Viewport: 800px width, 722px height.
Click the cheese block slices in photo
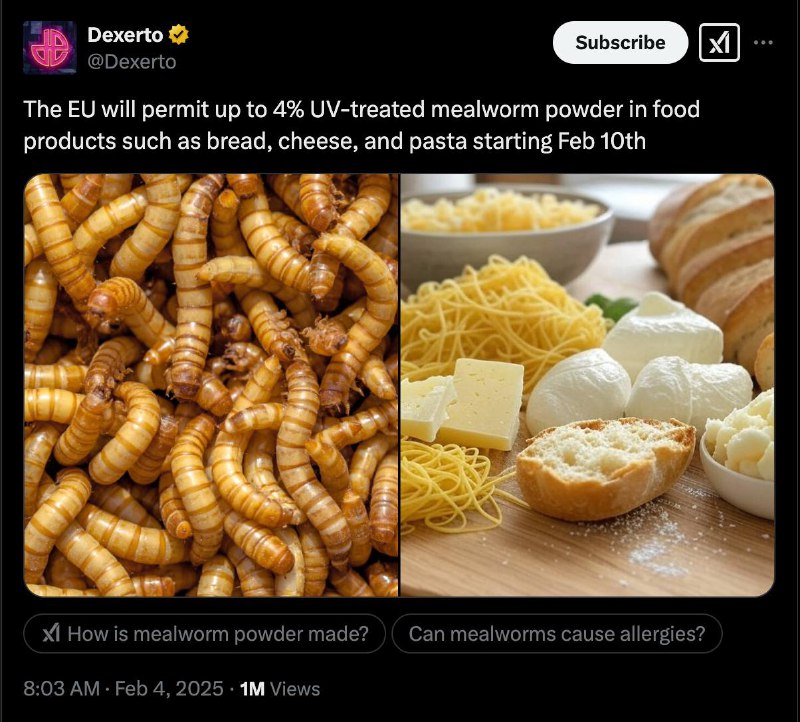click(463, 403)
